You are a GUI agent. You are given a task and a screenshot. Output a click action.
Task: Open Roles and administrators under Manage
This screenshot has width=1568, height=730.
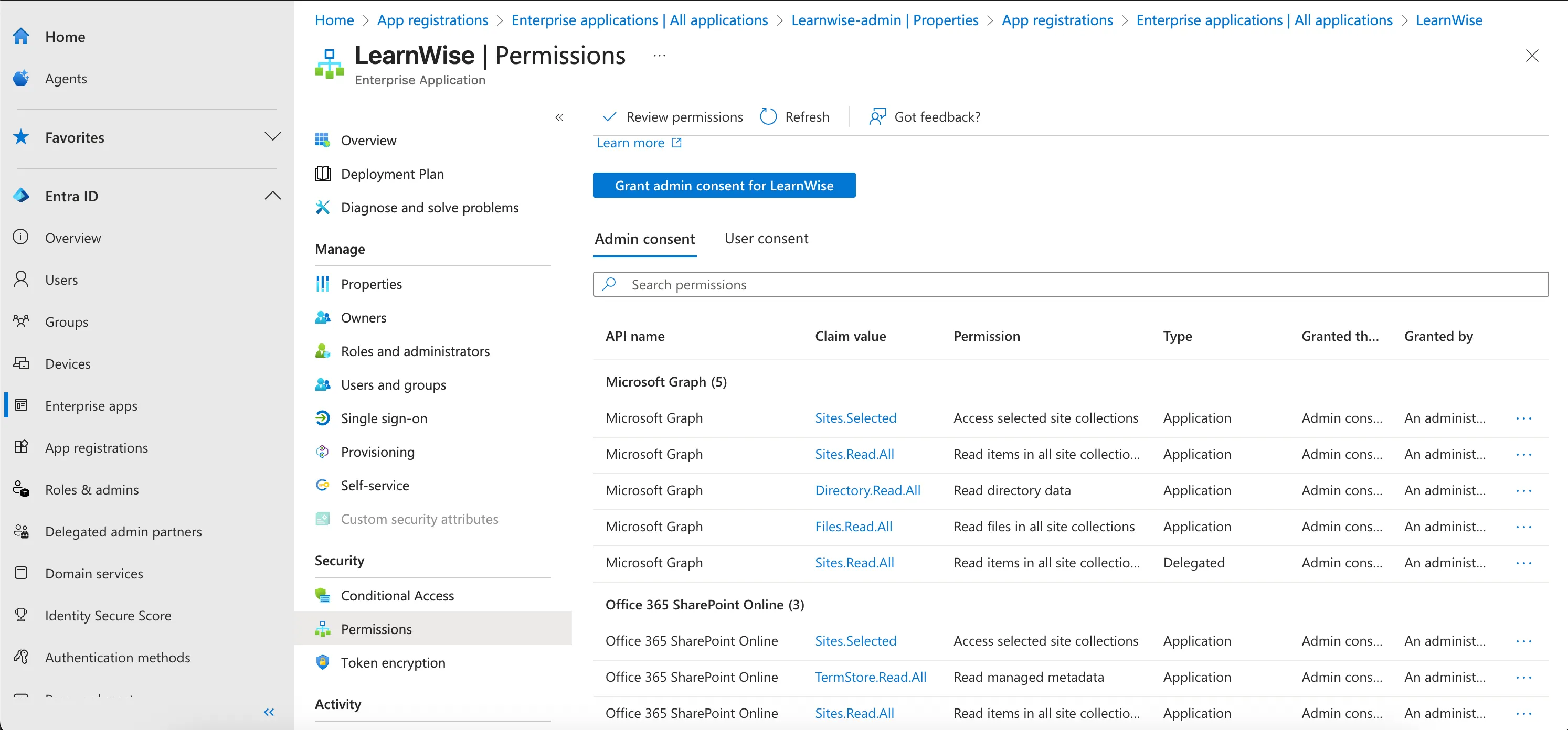(415, 351)
